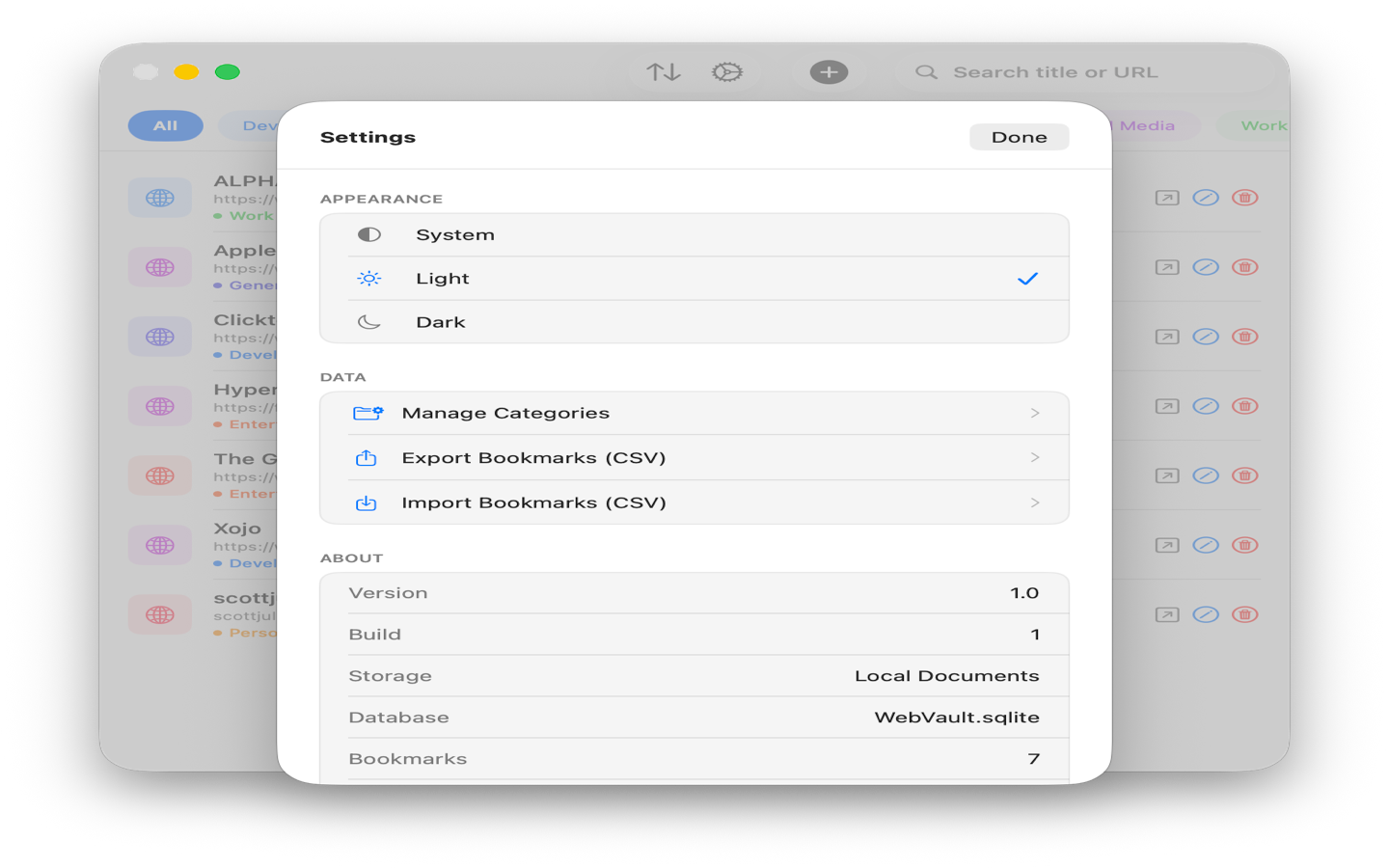
Task: Delete the scottj bookmark trash icon
Action: coord(1245,614)
